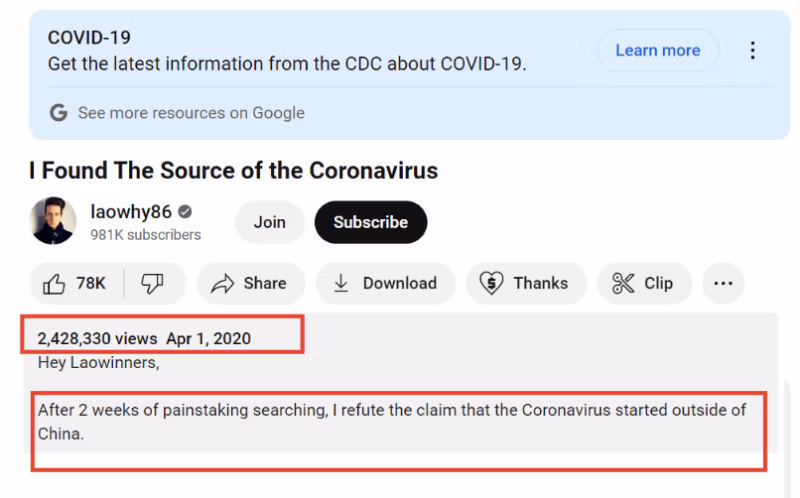Viewport: 800px width, 498px height.
Task: Expand the video description text
Action: coord(392,422)
